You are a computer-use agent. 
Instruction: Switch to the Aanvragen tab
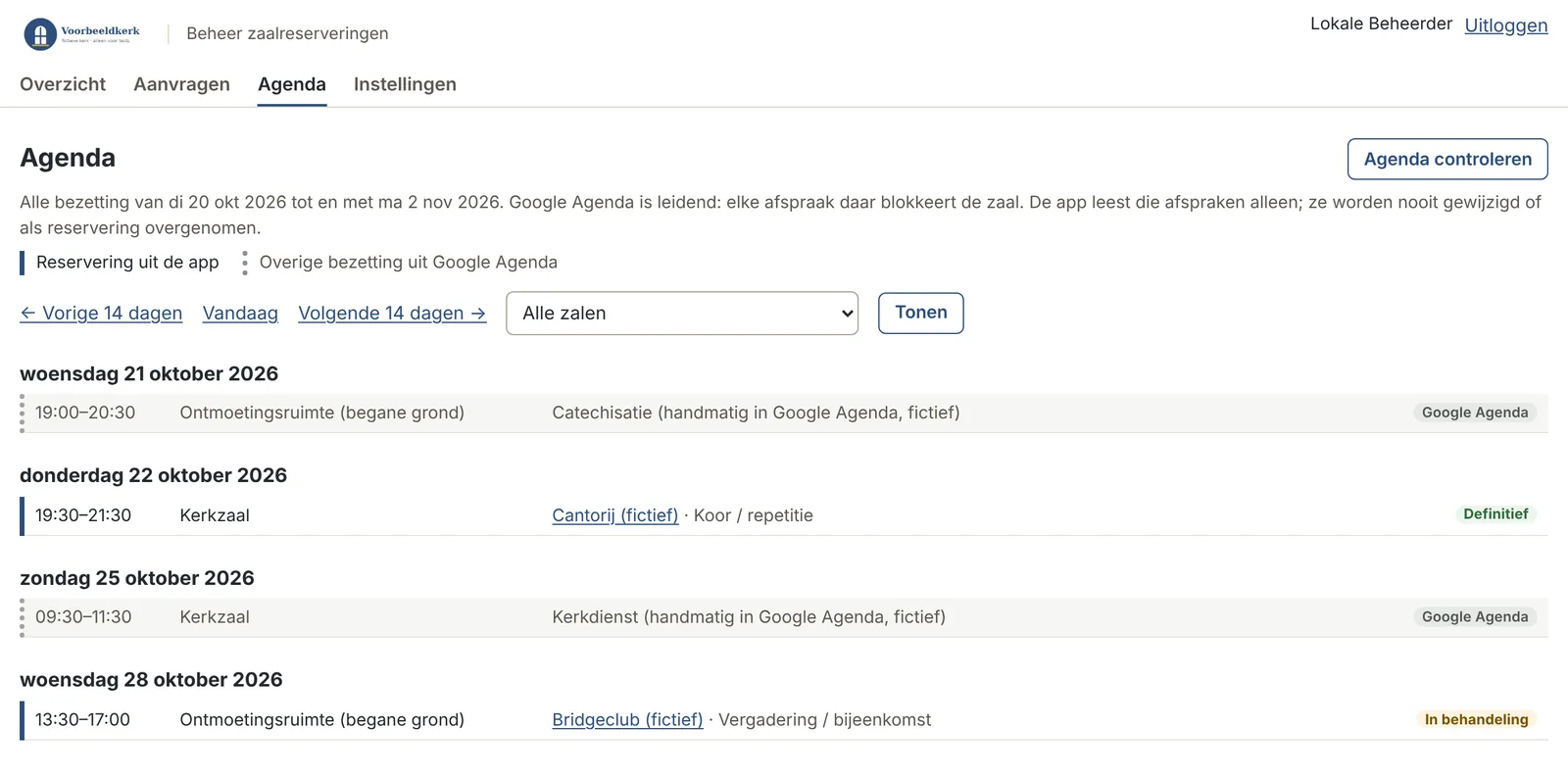click(x=181, y=84)
